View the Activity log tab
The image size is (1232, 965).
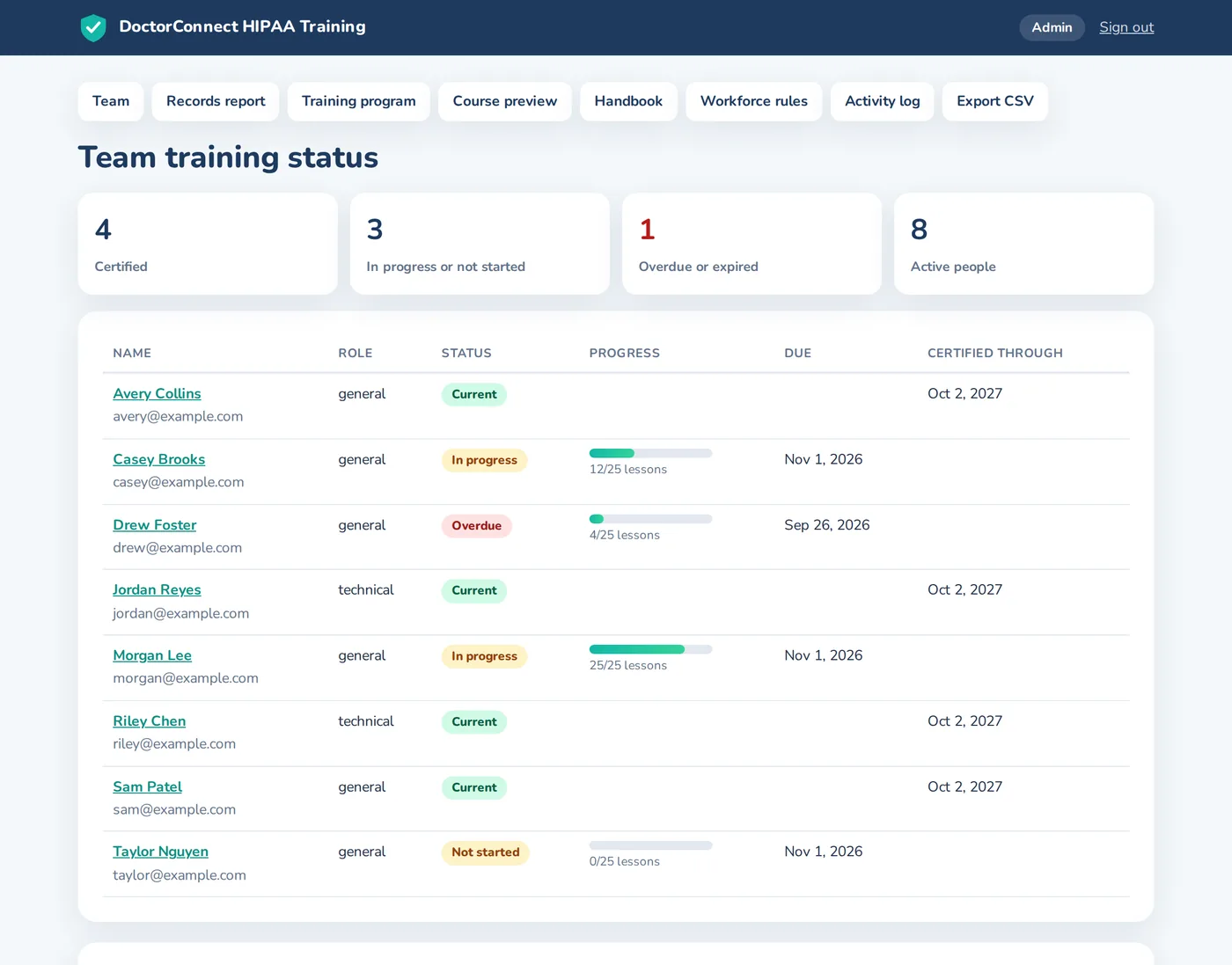click(883, 101)
